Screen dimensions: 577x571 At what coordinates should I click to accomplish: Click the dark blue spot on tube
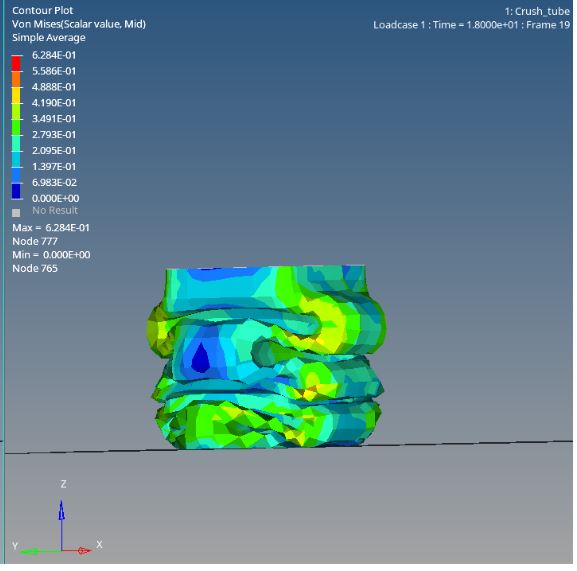coord(201,357)
